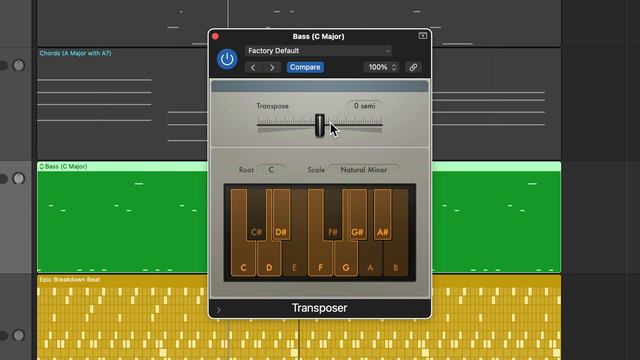Toggle the F# black key

[x=333, y=214]
